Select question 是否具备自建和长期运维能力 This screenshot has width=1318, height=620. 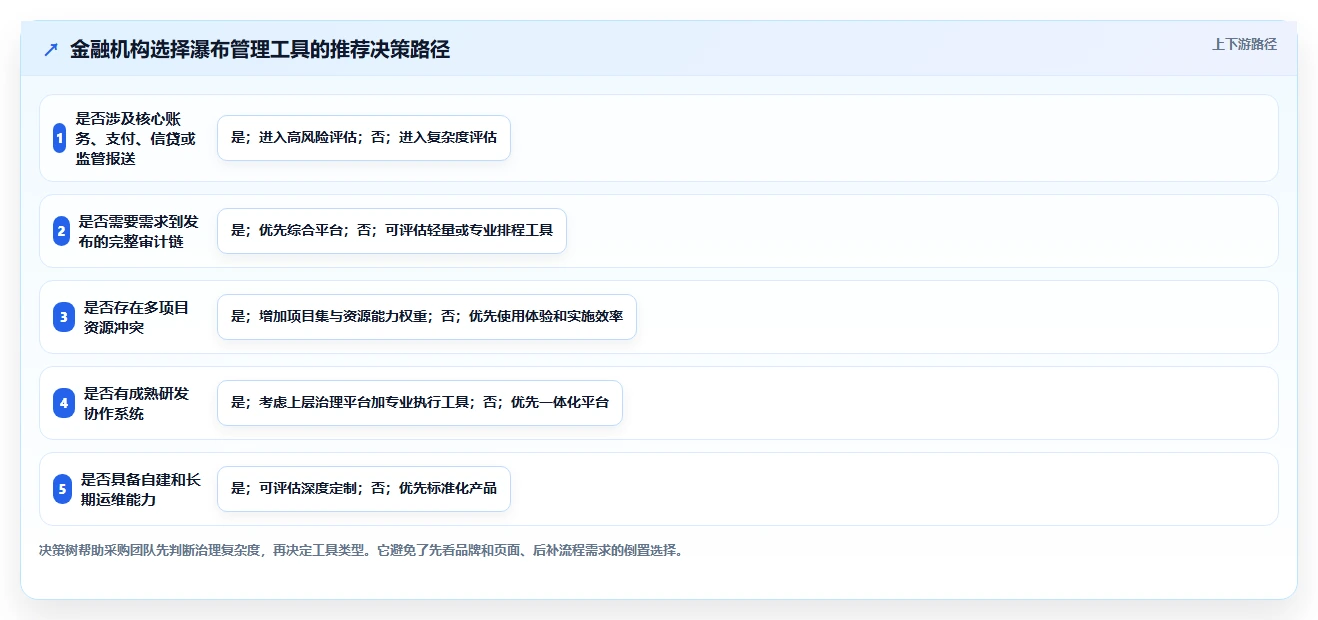[x=140, y=489]
